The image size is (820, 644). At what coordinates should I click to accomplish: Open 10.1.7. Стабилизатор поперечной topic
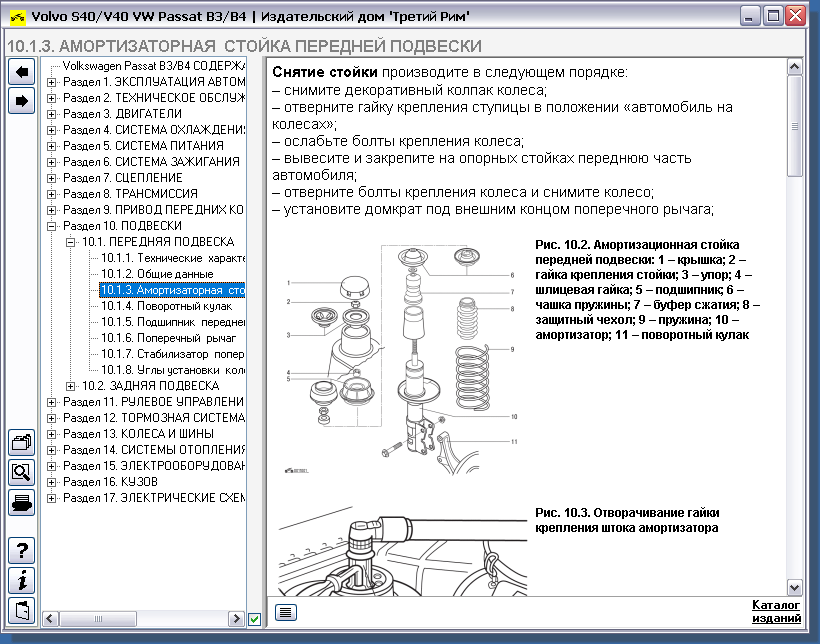pyautogui.click(x=173, y=354)
